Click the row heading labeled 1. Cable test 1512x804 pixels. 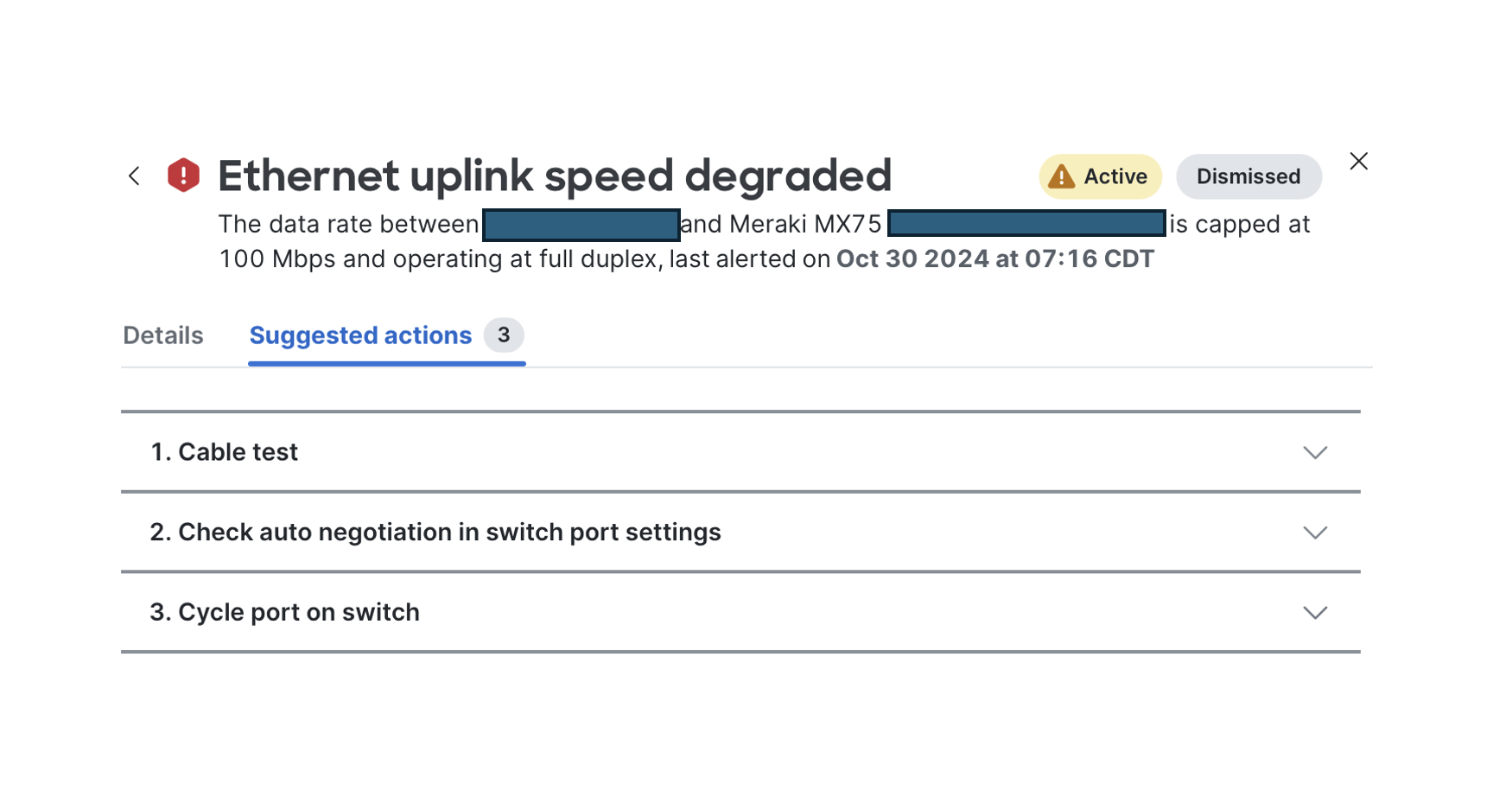click(x=224, y=451)
